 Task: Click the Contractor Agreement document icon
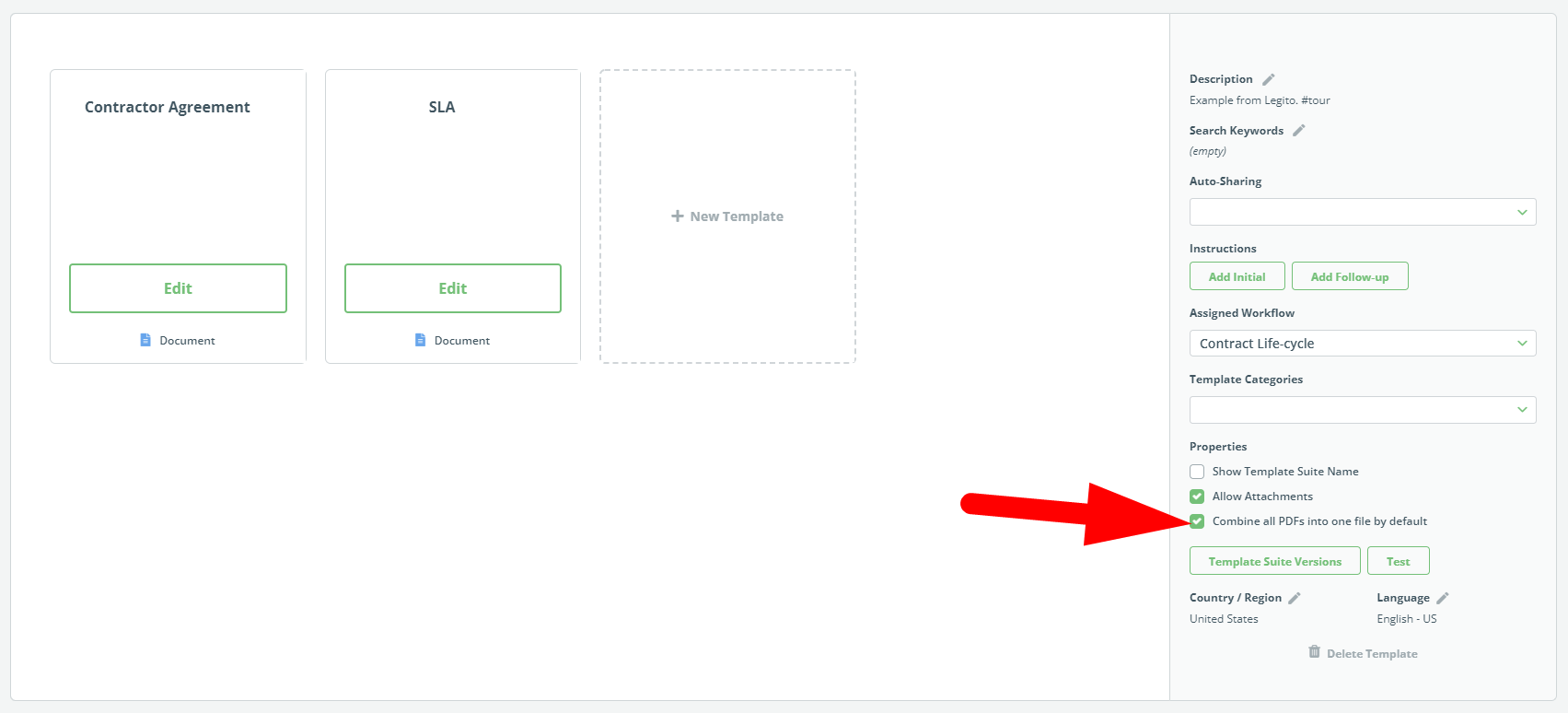pyautogui.click(x=145, y=340)
